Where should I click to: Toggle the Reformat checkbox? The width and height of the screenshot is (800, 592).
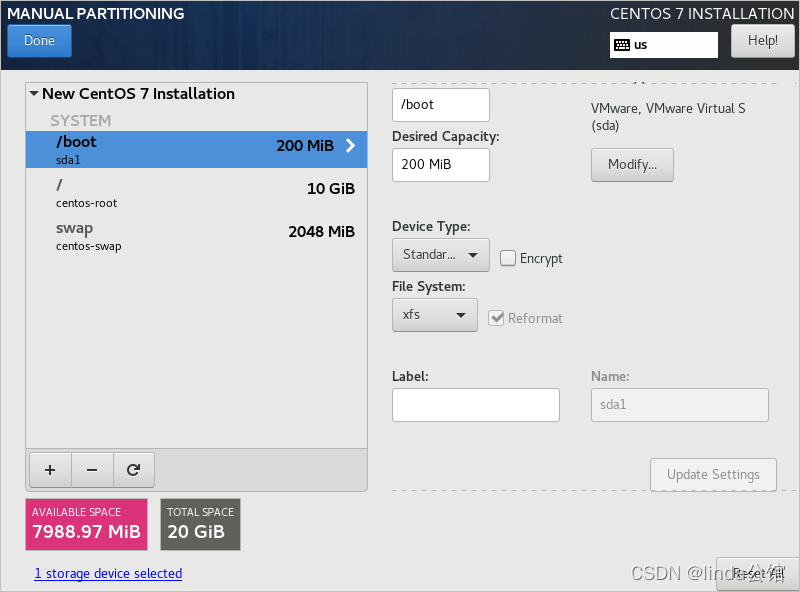tap(496, 318)
